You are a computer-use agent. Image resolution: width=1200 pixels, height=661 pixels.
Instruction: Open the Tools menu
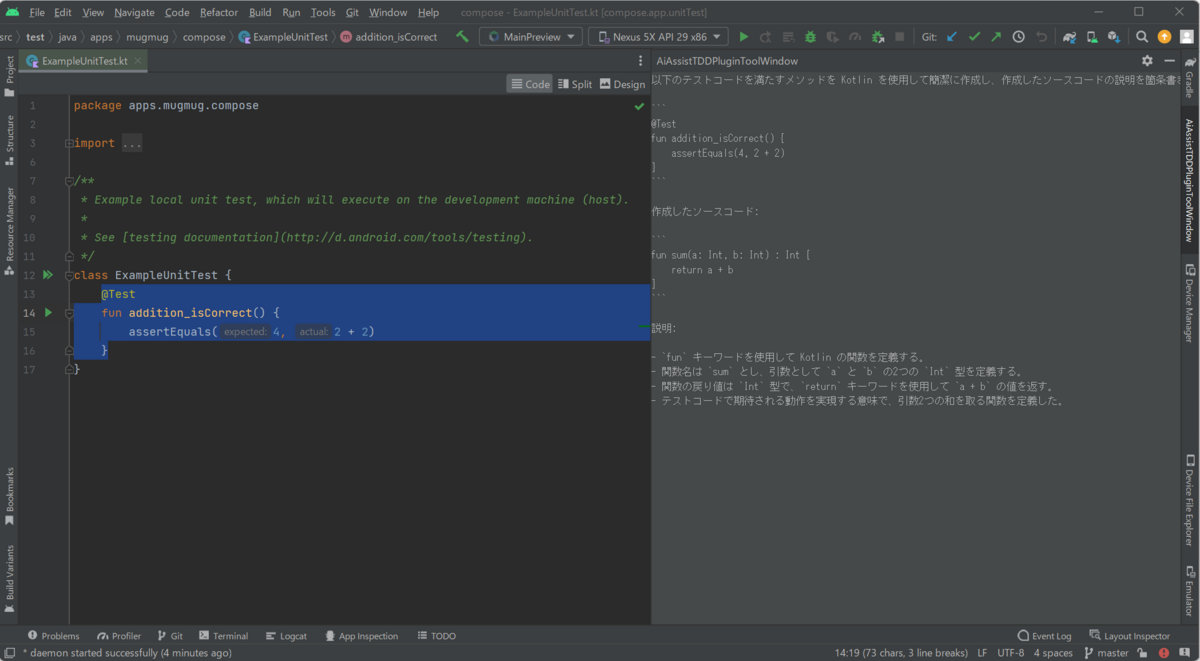323,13
